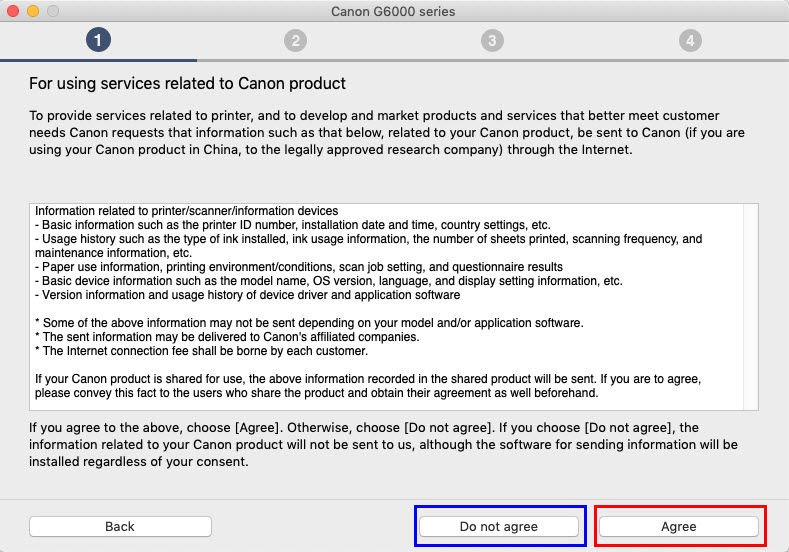Decline with the Do not agree button
The width and height of the screenshot is (789, 552).
(499, 526)
